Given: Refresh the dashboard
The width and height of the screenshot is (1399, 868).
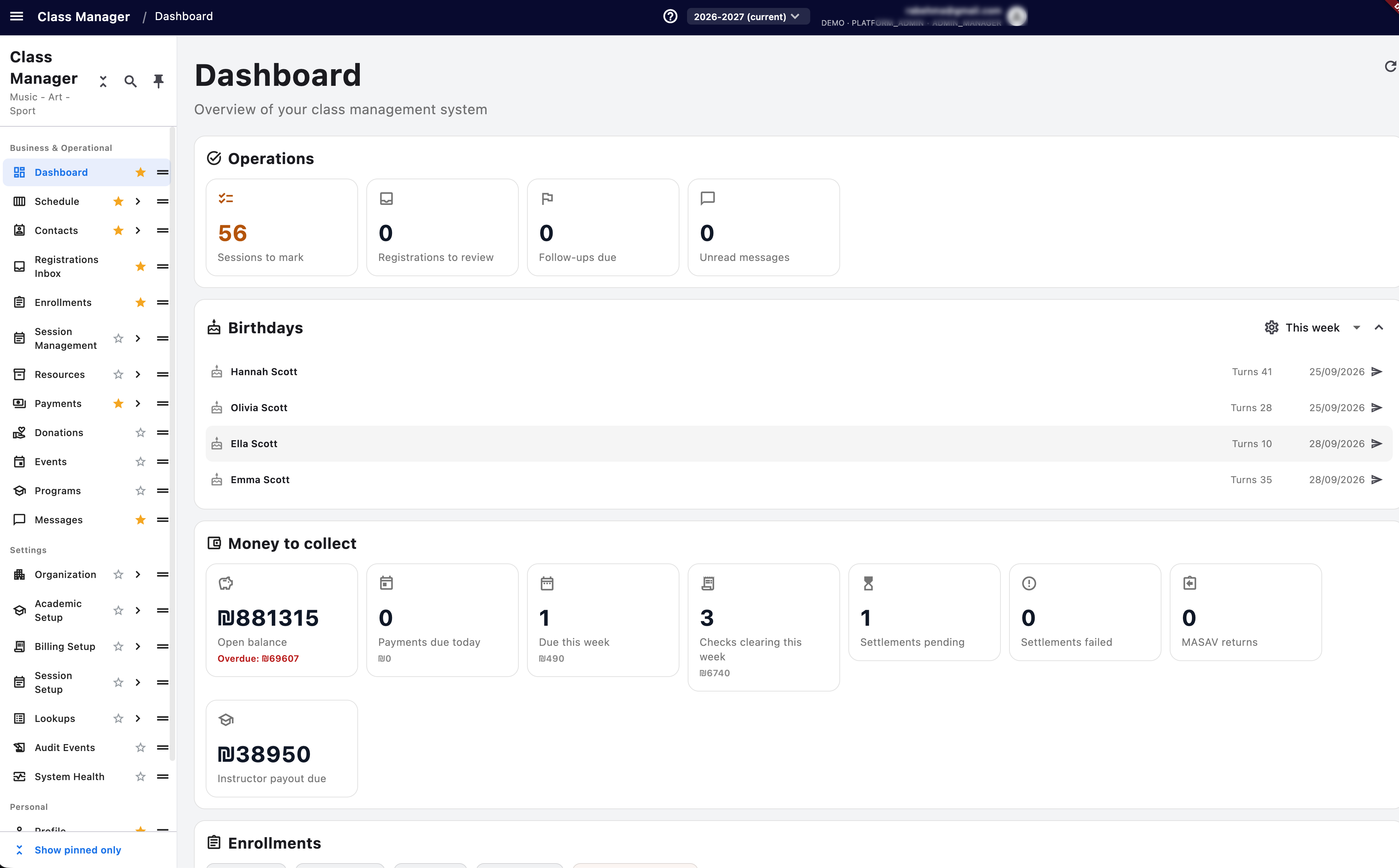Looking at the screenshot, I should coord(1390,66).
